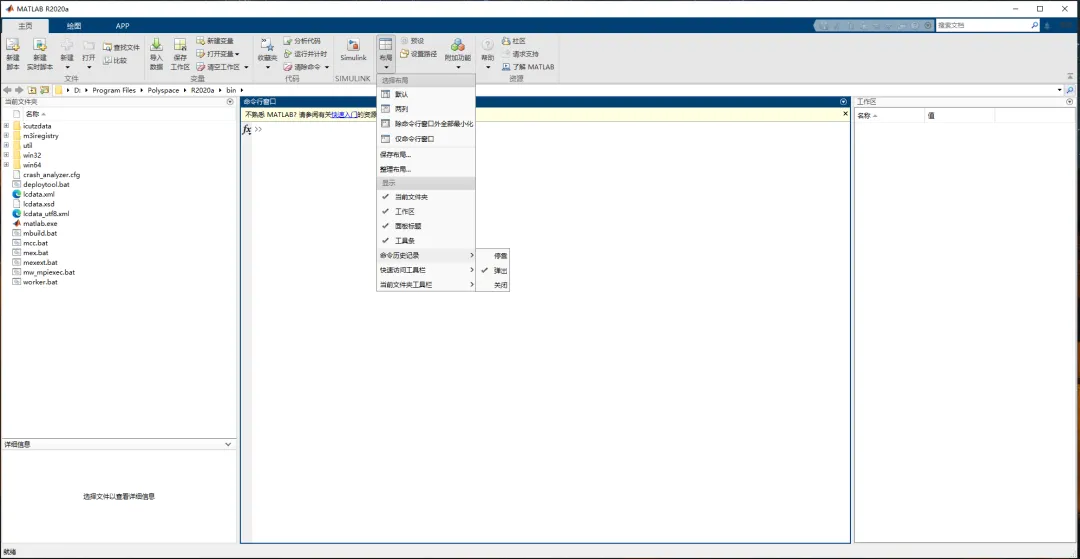The height and width of the screenshot is (559, 1080).
Task: Click the 导入数据 (Import Data) icon
Action: click(156, 45)
